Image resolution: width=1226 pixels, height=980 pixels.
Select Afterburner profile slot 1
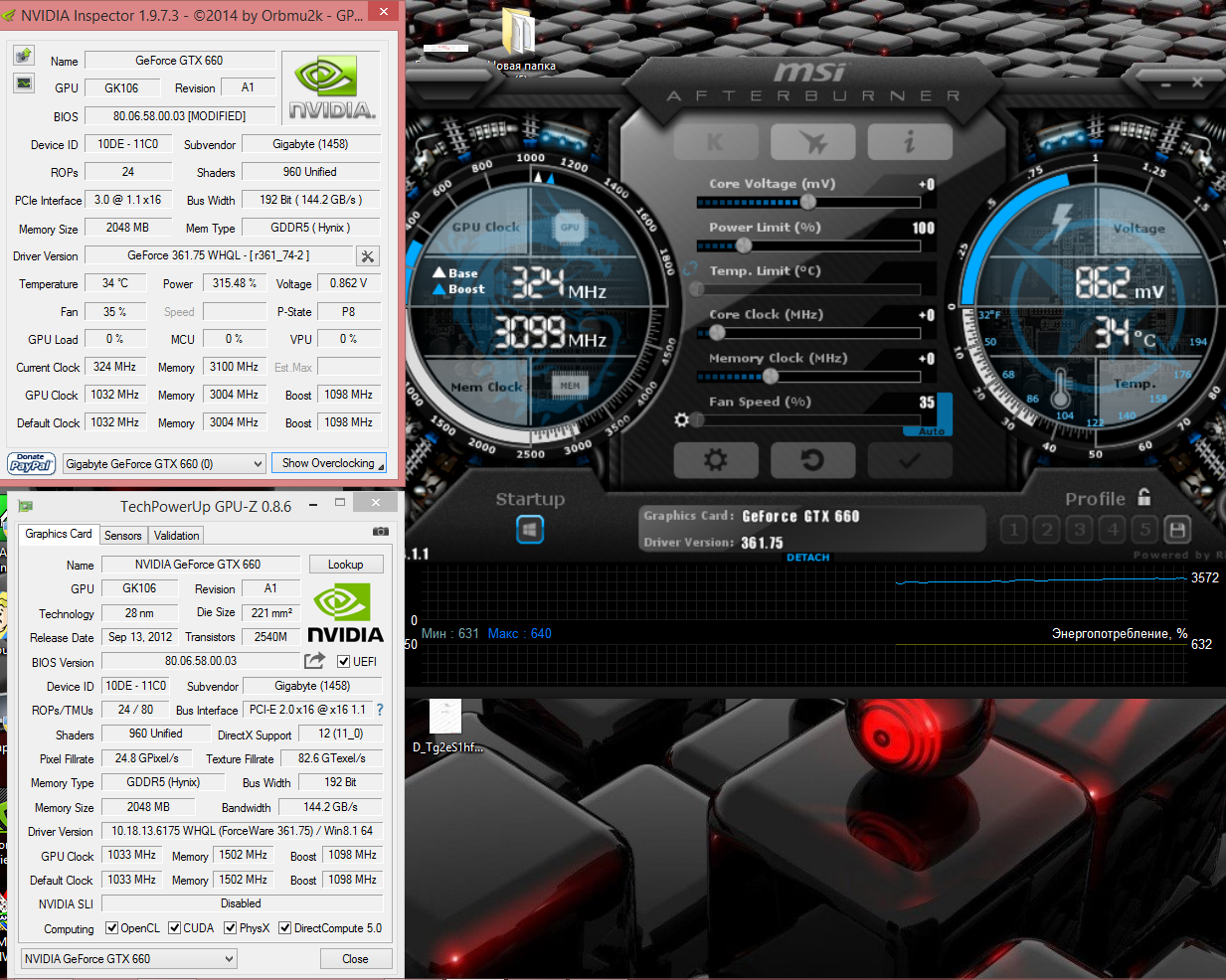[1014, 530]
